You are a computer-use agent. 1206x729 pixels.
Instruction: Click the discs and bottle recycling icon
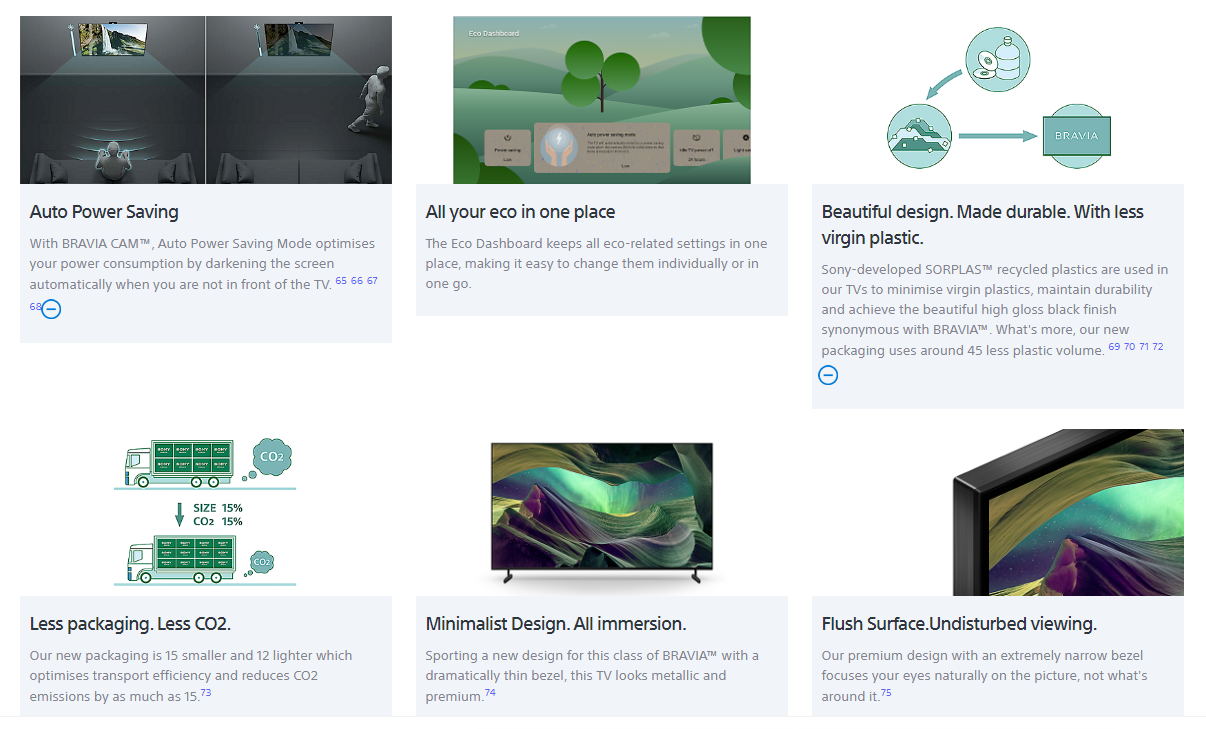tap(997, 61)
